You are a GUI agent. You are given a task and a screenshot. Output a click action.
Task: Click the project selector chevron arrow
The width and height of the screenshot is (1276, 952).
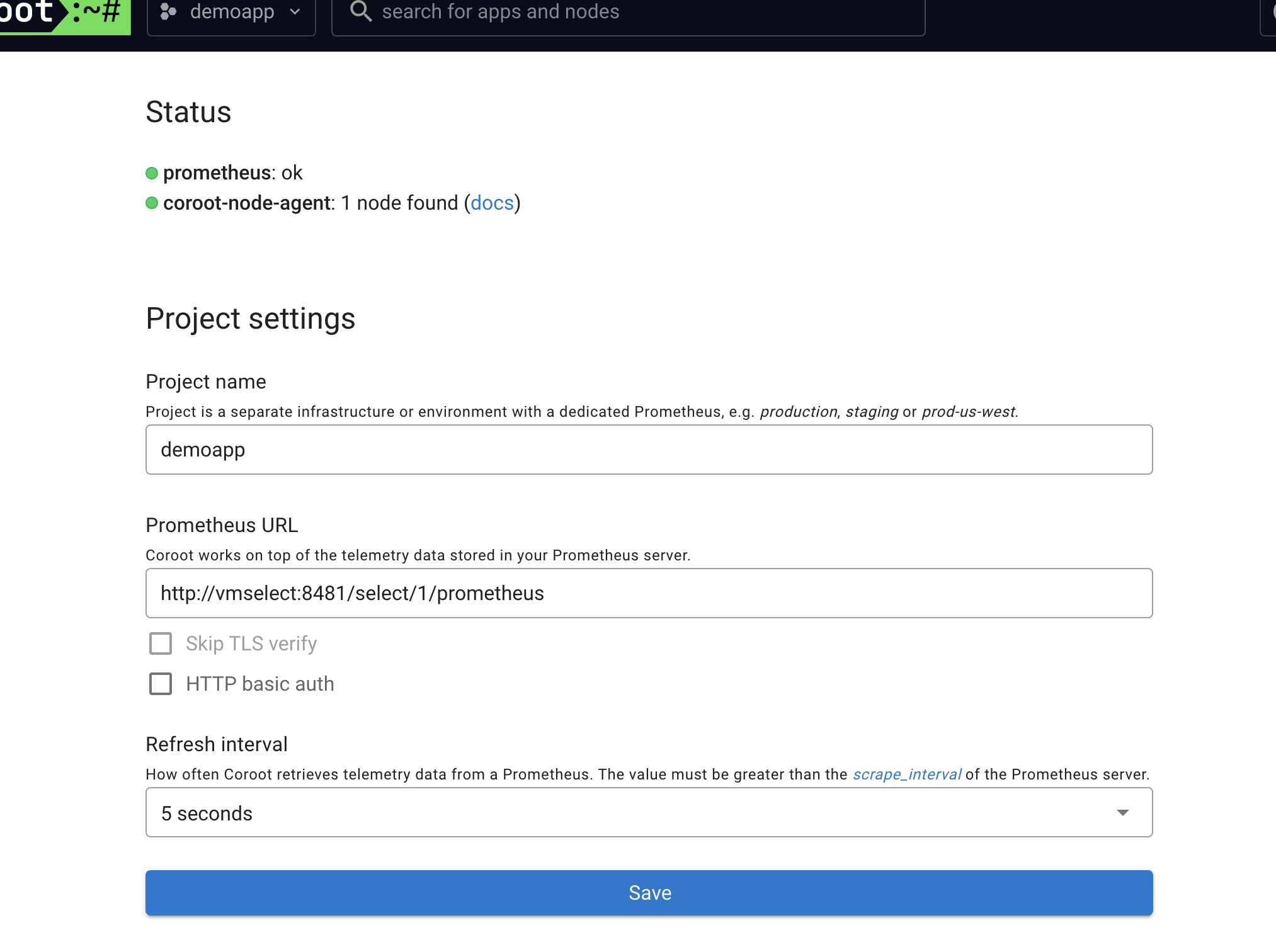[x=295, y=12]
